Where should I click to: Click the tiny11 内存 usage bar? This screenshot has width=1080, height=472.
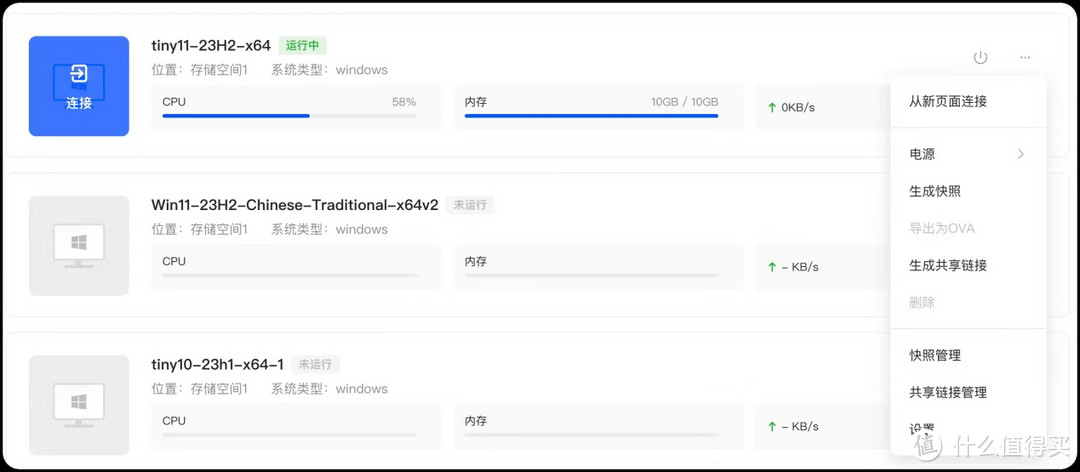592,116
